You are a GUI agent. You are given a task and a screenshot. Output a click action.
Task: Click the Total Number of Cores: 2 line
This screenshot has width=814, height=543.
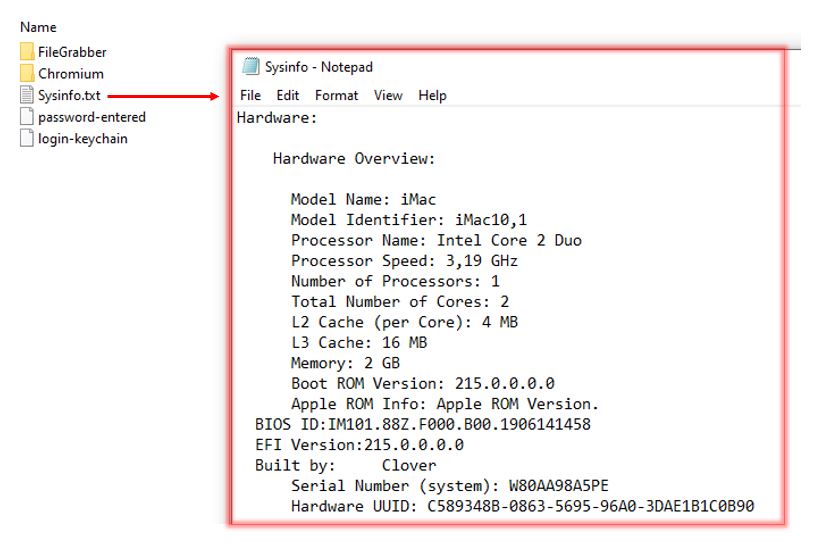[400, 302]
